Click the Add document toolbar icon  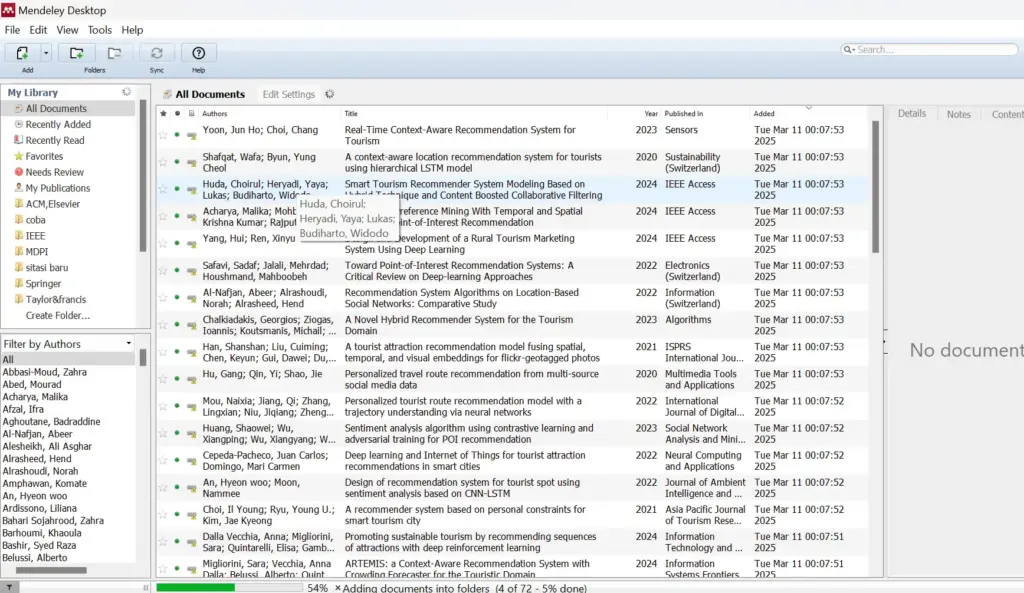coord(22,53)
